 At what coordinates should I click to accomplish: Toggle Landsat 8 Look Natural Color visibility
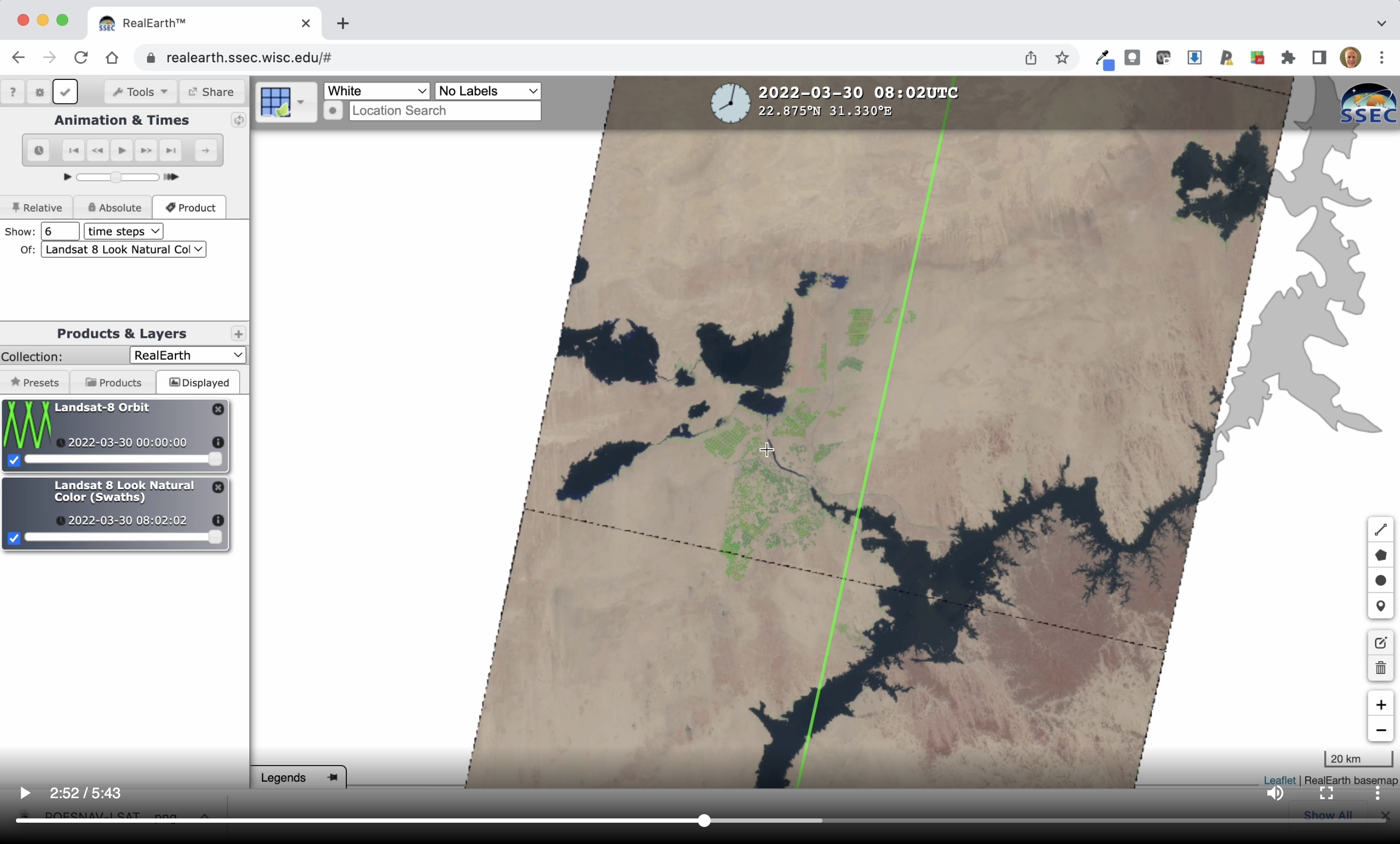[x=14, y=538]
